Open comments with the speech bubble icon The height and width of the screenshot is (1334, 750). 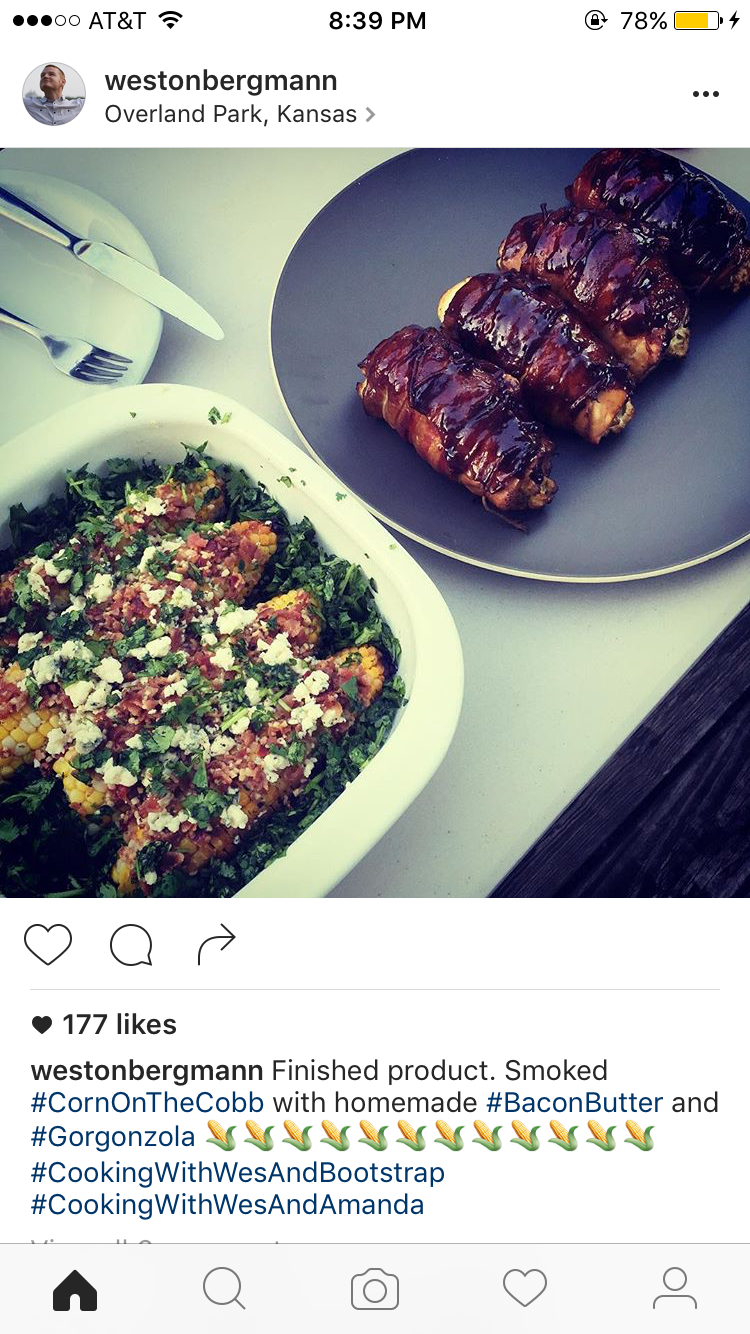point(131,944)
